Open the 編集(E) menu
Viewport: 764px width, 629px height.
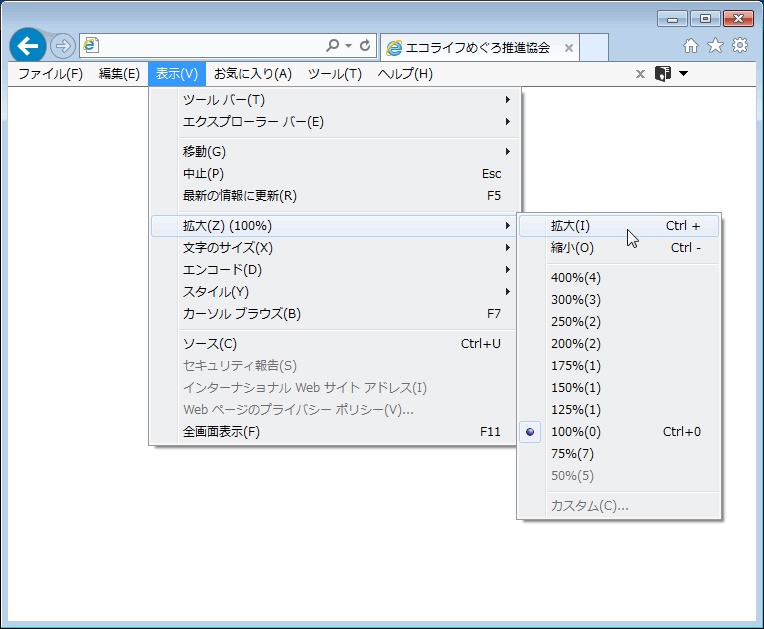pos(119,74)
